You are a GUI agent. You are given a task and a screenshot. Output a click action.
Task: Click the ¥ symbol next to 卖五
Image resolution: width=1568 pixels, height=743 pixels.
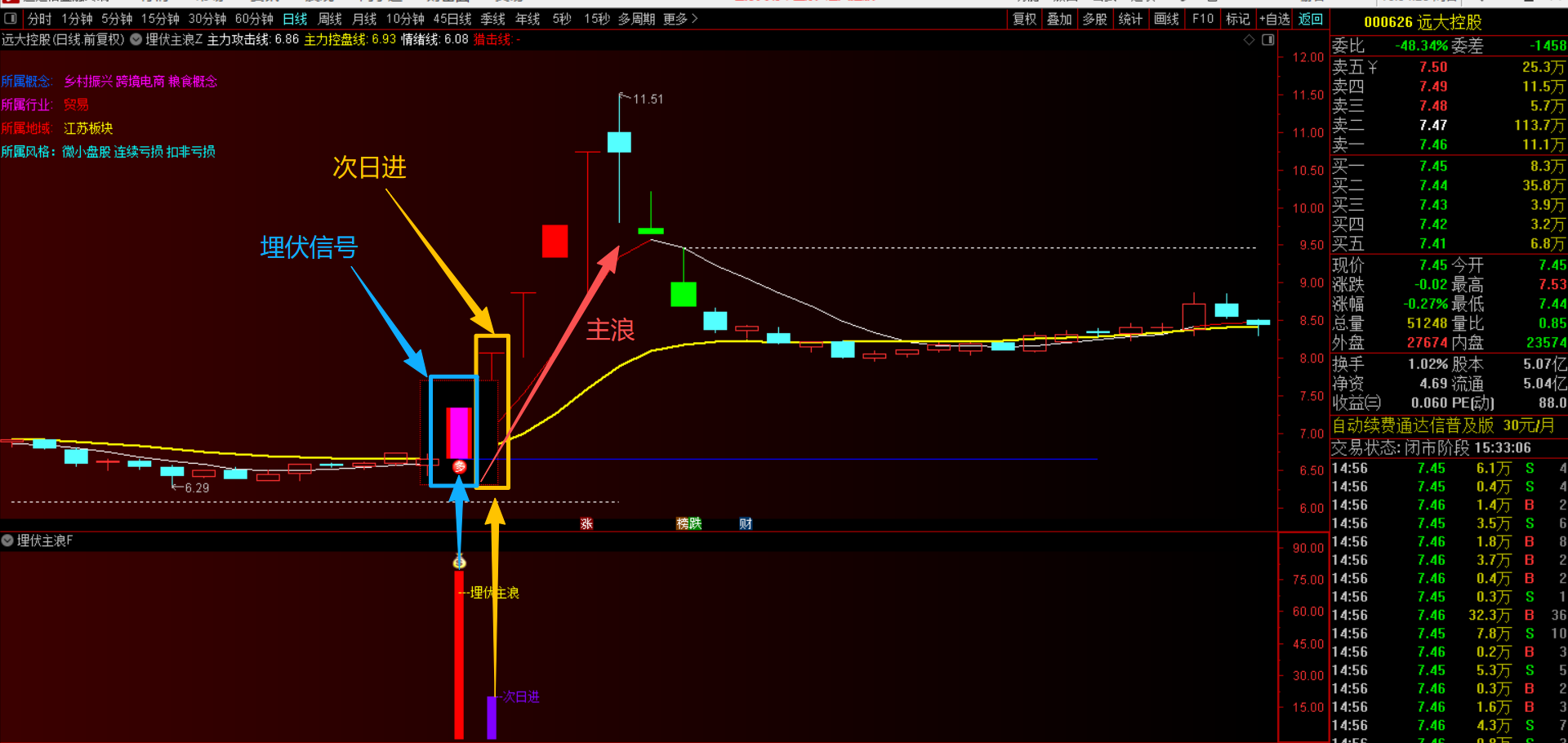click(1372, 67)
